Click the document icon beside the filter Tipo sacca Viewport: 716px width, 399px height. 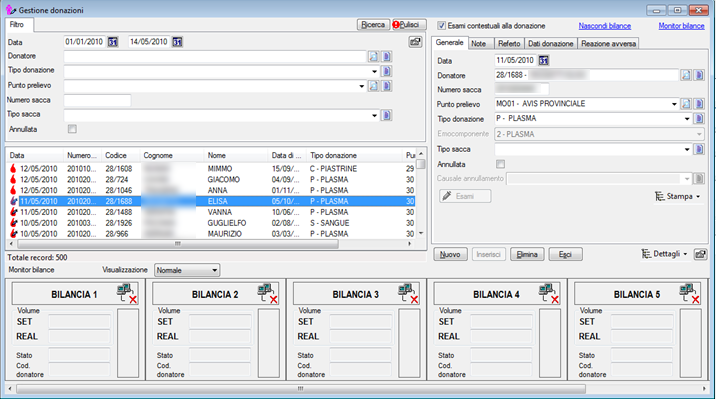[x=386, y=115]
